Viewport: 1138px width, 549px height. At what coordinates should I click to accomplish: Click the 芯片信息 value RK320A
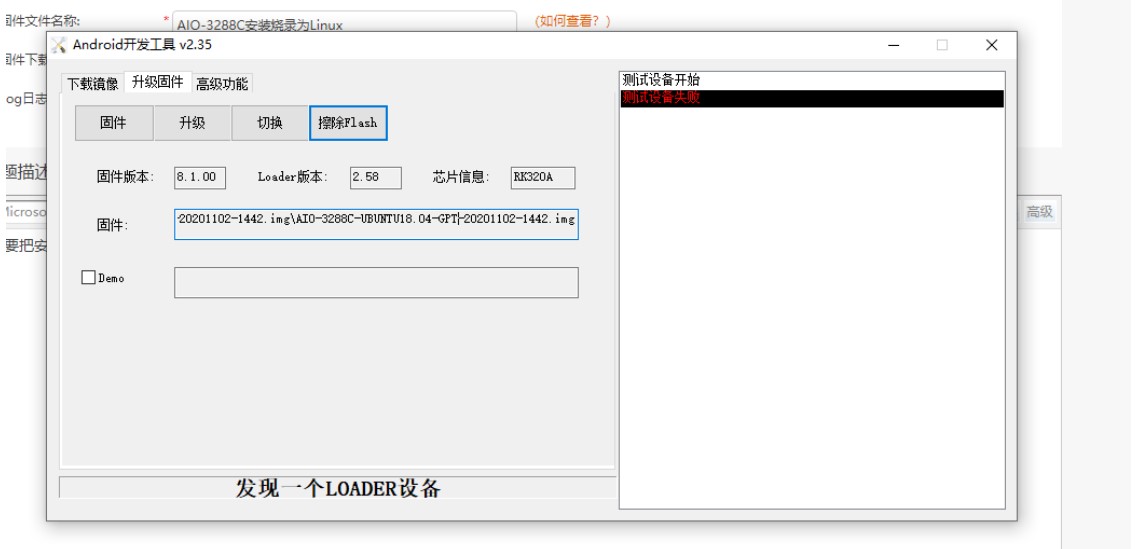tap(543, 177)
